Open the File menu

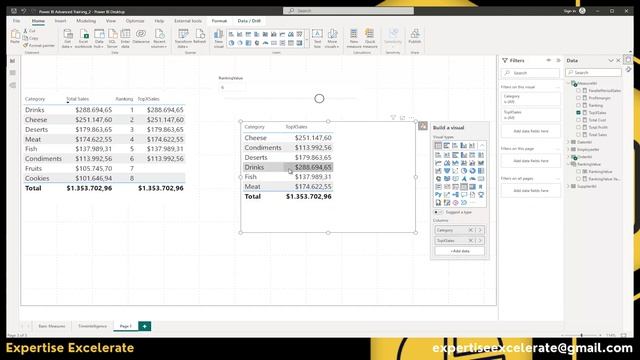[16, 21]
